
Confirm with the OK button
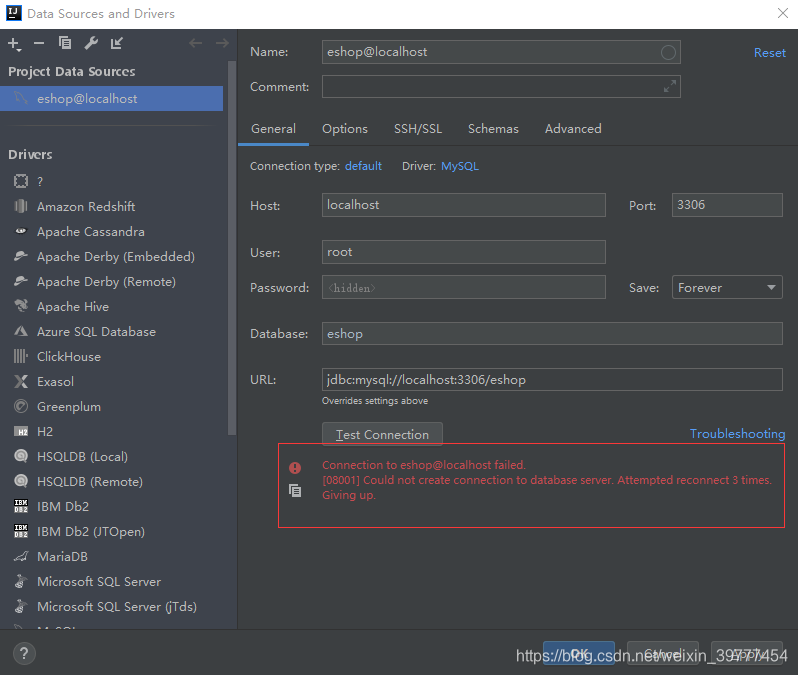(x=579, y=653)
